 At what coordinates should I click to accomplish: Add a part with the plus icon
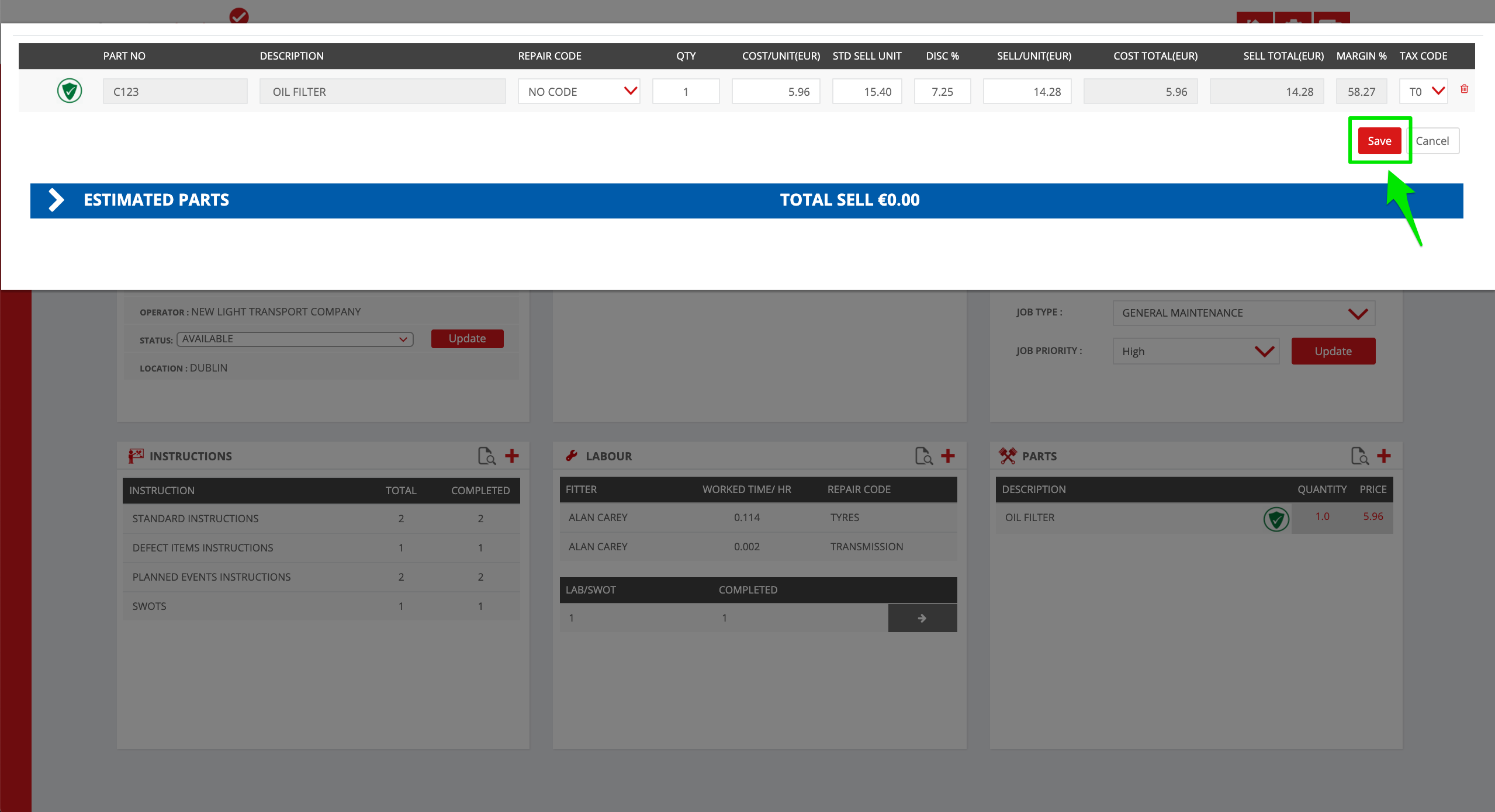1384,456
